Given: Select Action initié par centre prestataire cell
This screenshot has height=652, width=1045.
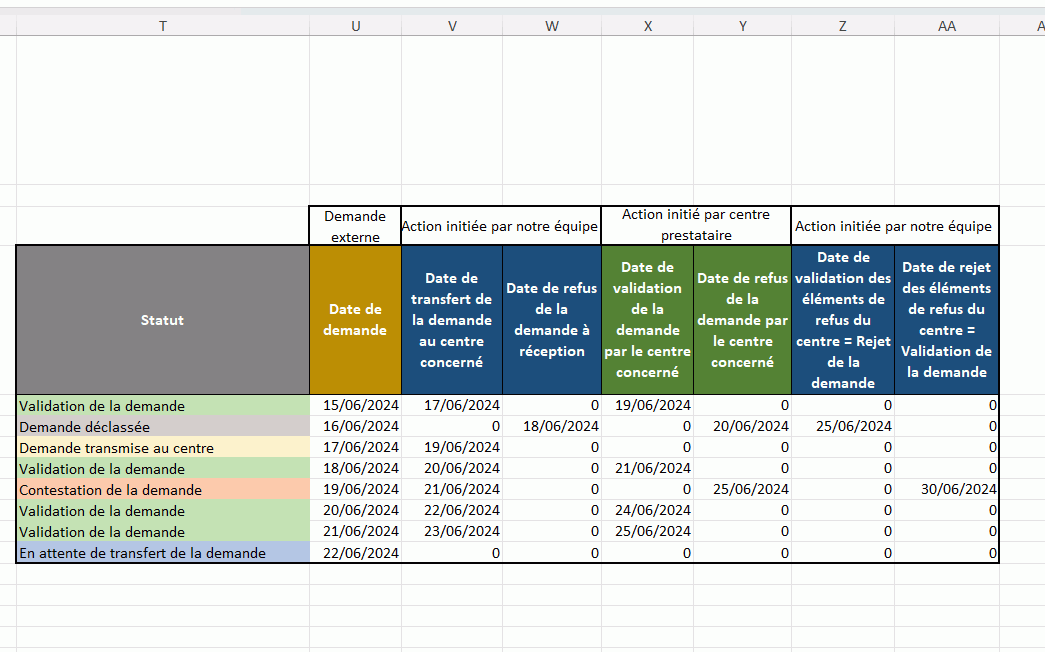Looking at the screenshot, I should 695,226.
